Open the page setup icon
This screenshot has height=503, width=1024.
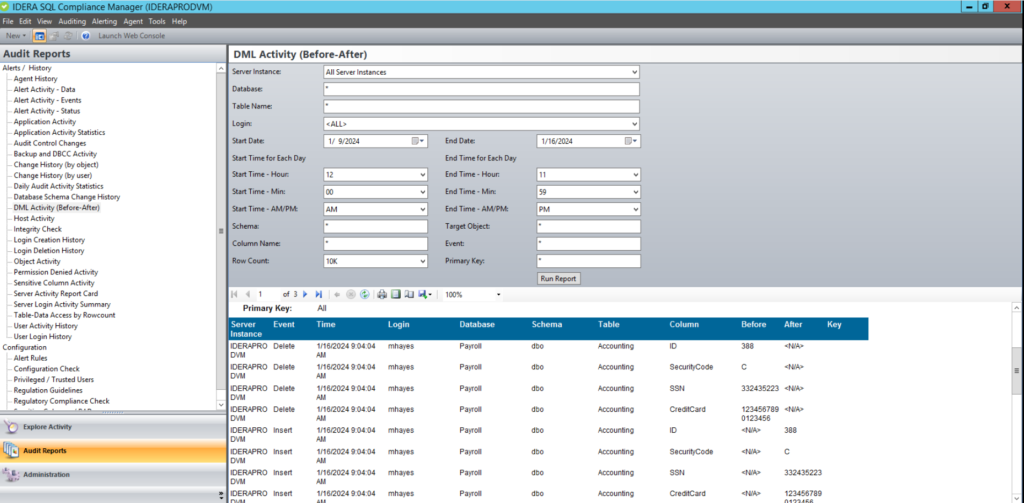tap(409, 295)
